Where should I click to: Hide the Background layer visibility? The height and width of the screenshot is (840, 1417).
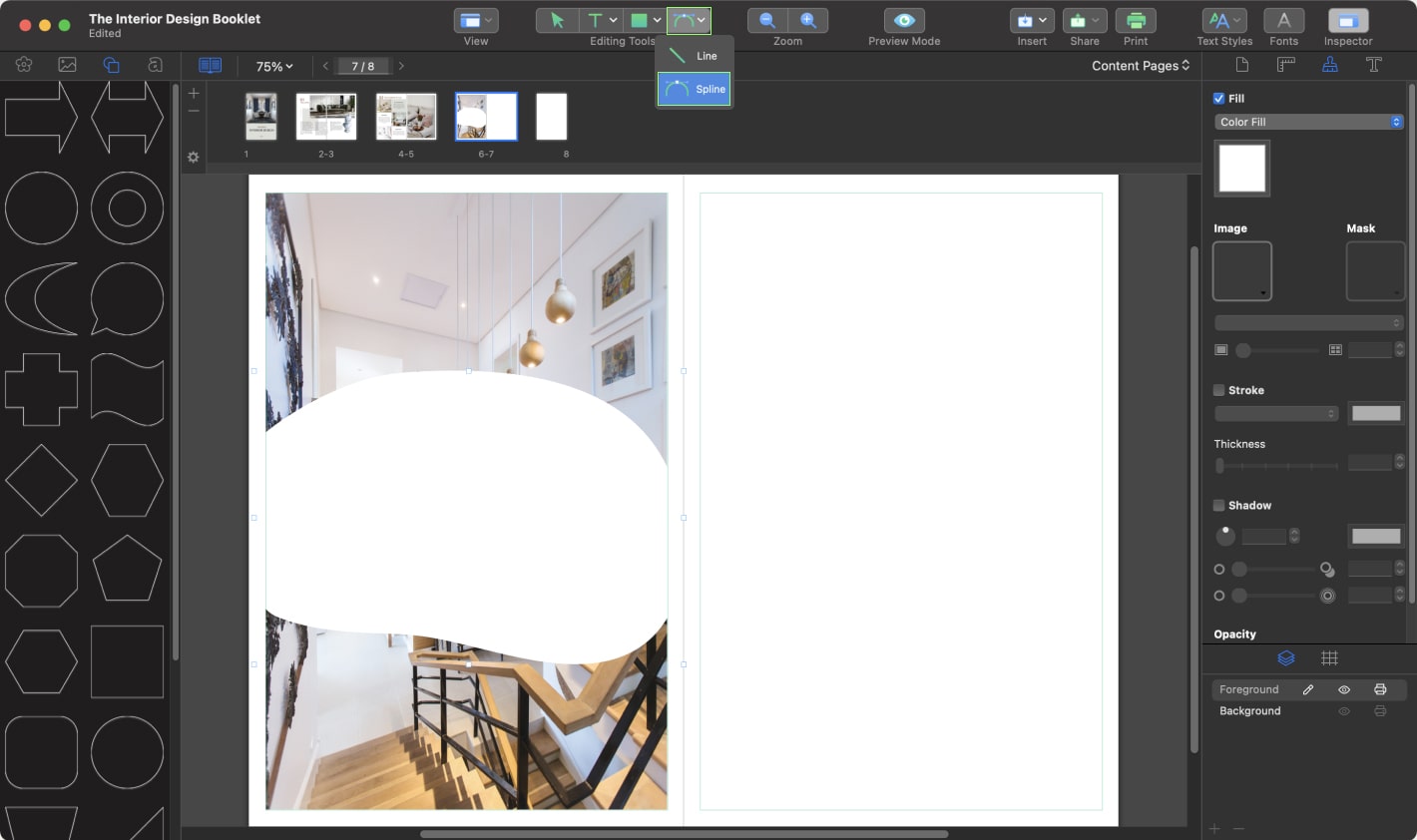(1344, 710)
